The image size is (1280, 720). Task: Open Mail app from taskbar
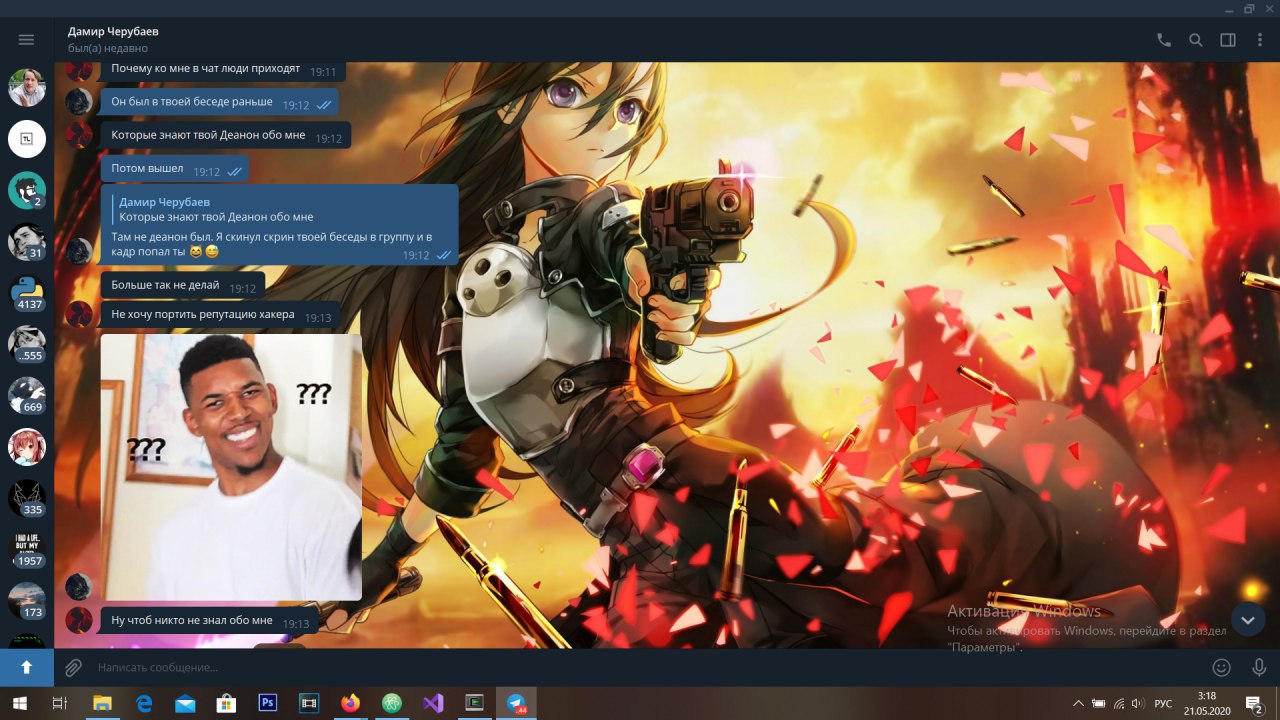point(185,703)
